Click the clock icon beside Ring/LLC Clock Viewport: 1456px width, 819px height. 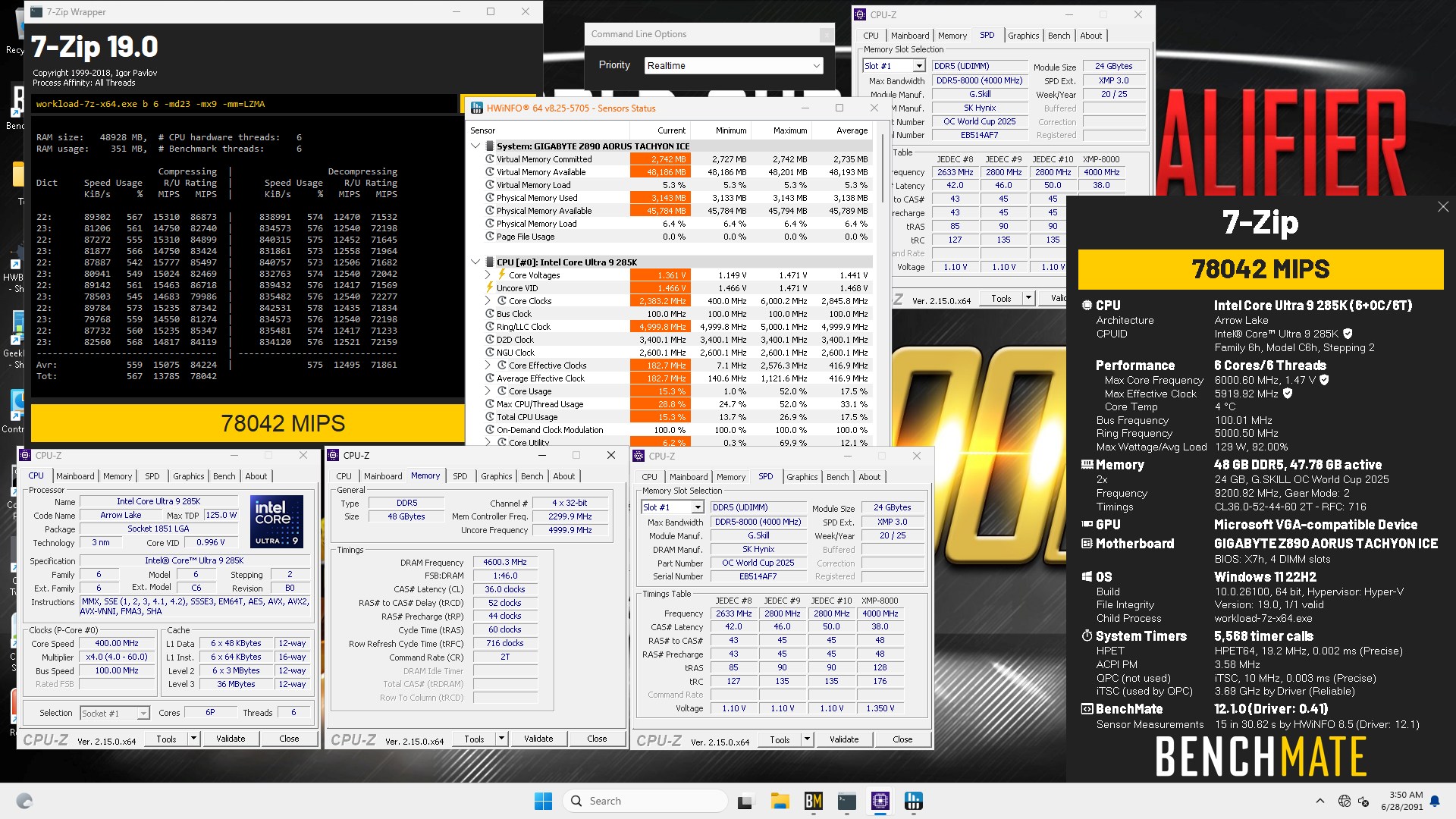coord(490,327)
